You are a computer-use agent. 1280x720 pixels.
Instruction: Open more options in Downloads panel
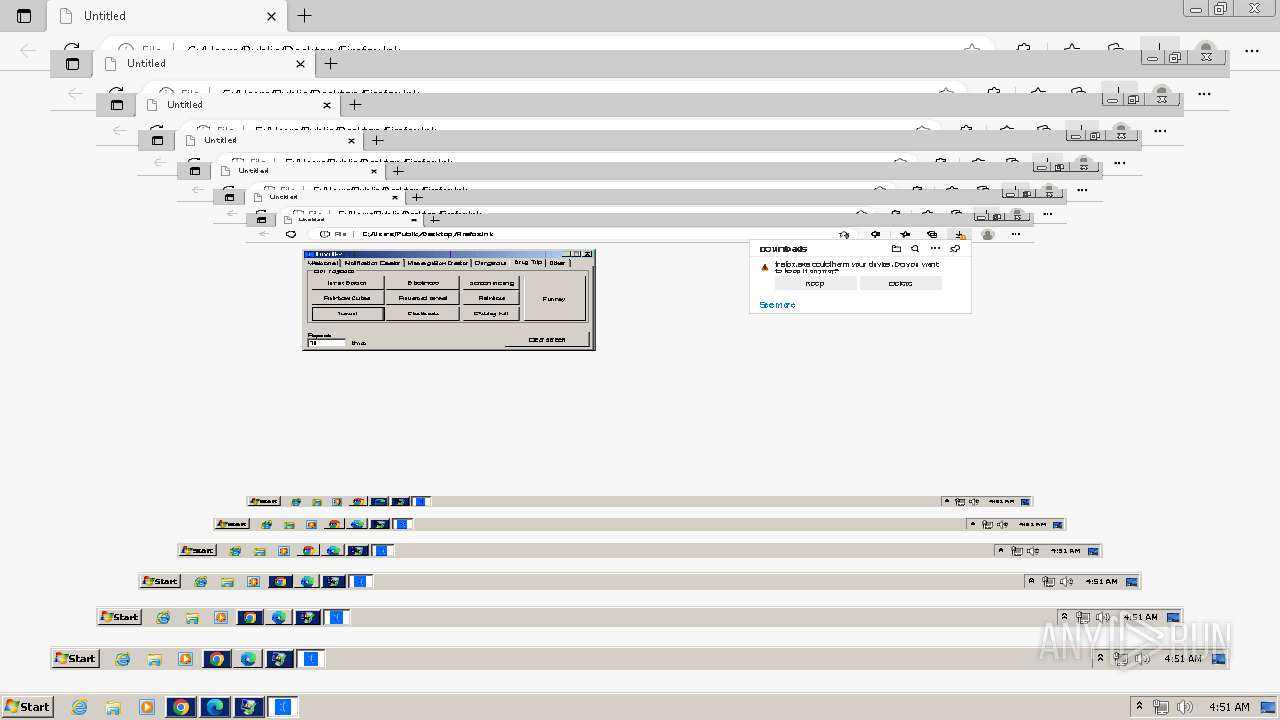click(x=935, y=249)
